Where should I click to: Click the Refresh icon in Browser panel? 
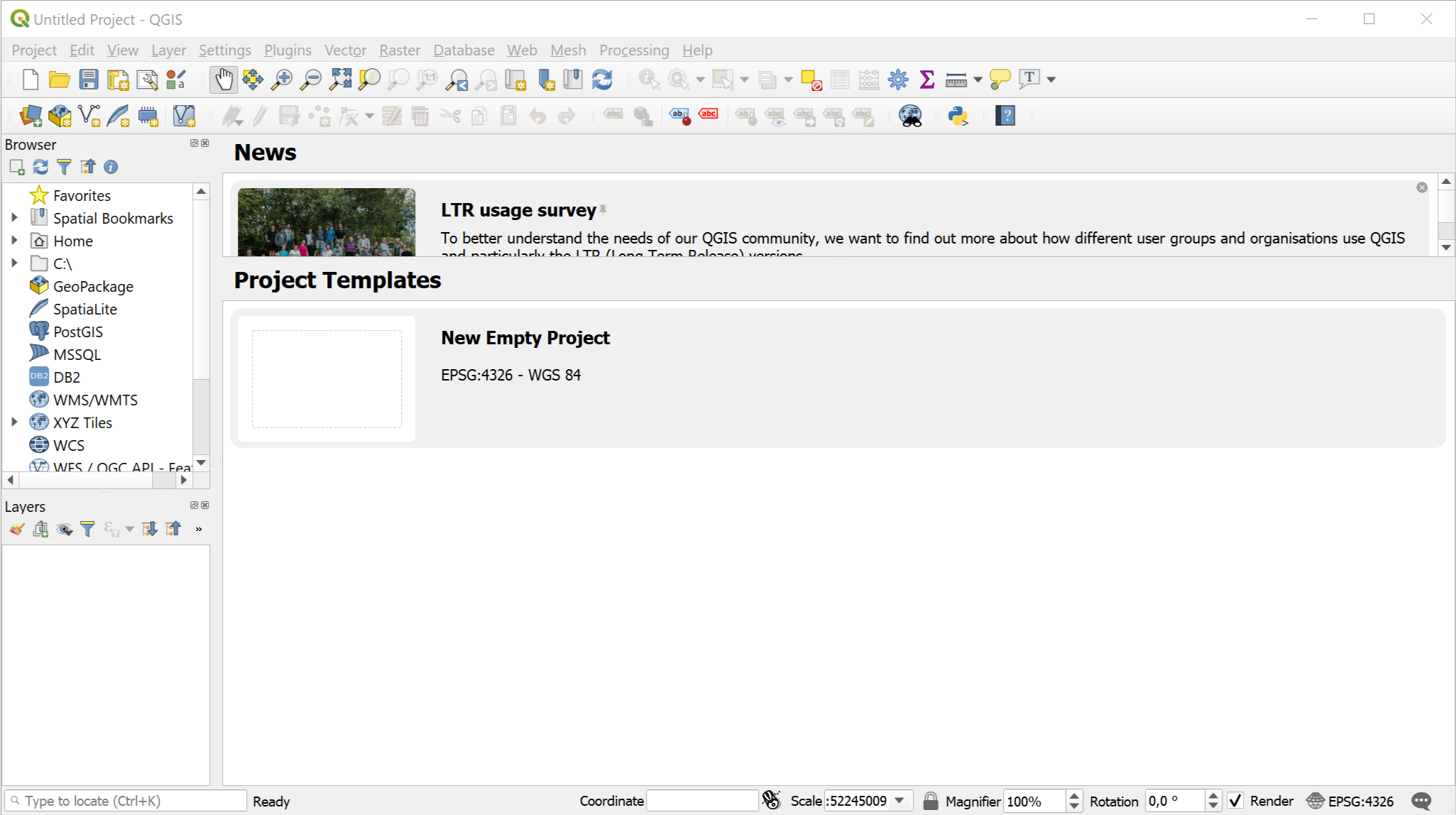(x=40, y=167)
